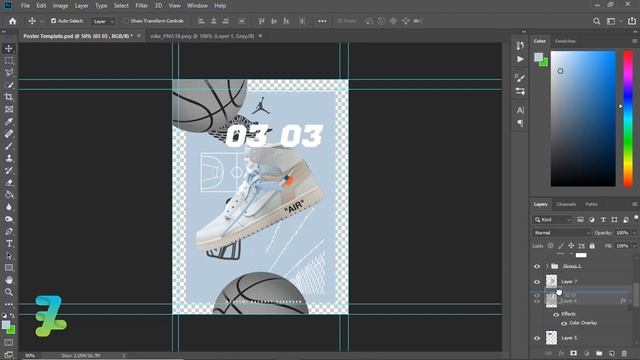
Task: Click the Layer 7 thumbnail
Action: pyautogui.click(x=551, y=281)
